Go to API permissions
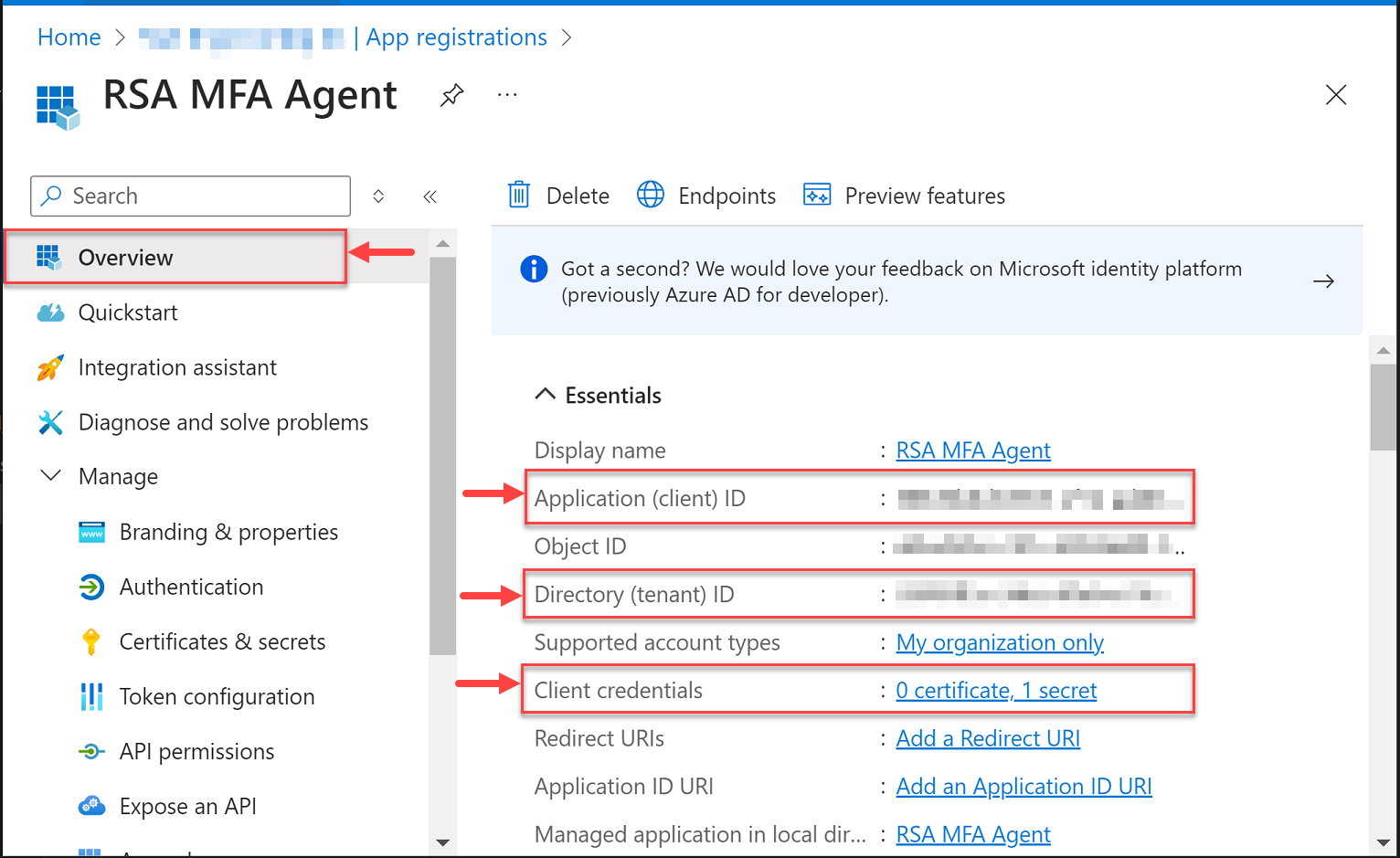The width and height of the screenshot is (1400, 858). [196, 751]
